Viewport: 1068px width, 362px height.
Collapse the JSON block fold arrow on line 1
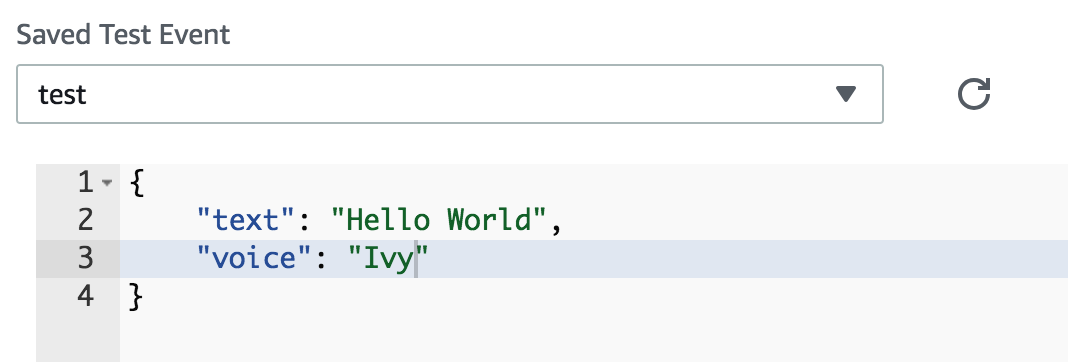point(106,183)
